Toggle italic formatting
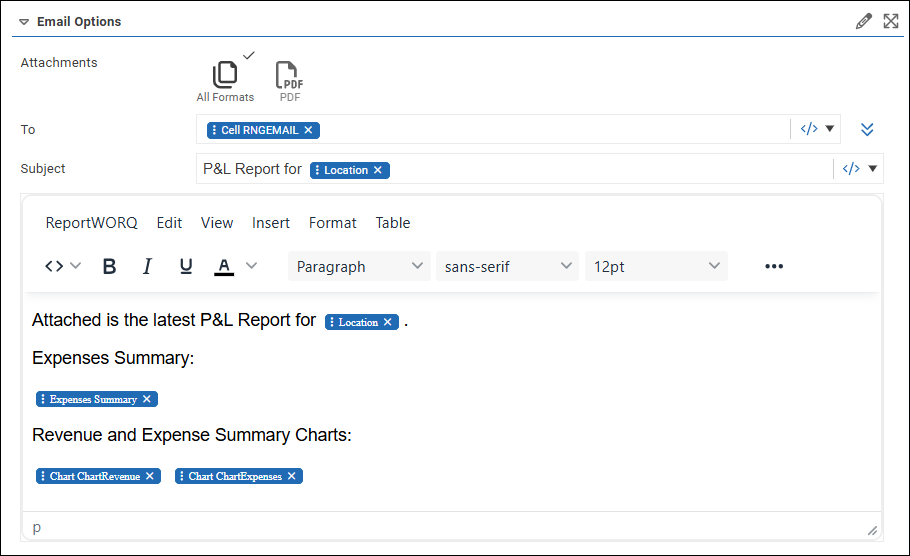Screen dimensions: 910x556 point(147,266)
